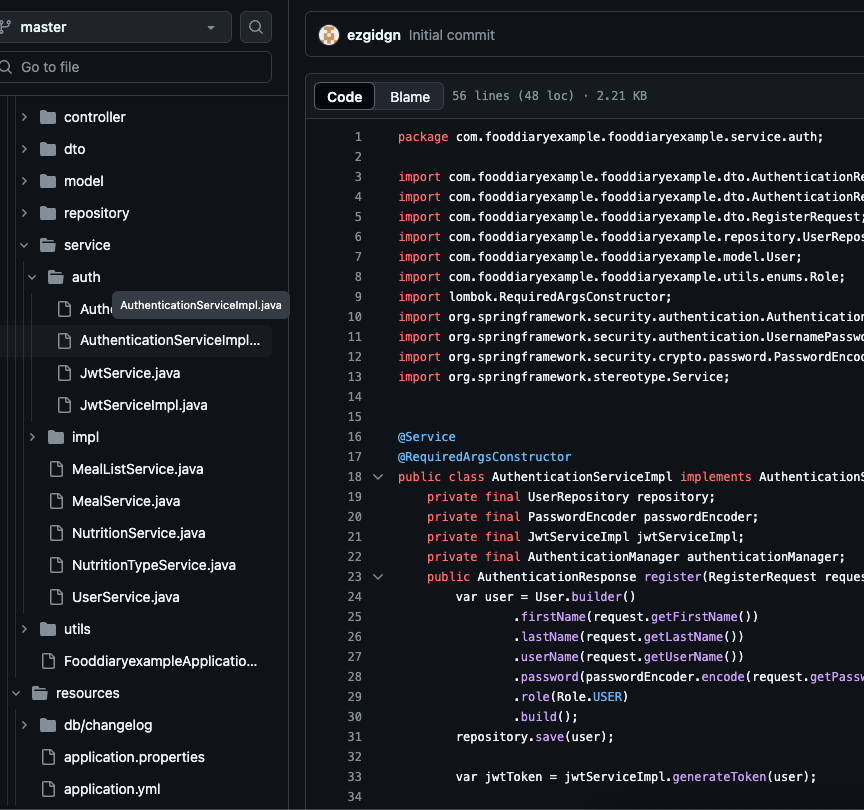Collapse code block at line 18
Screen dimensions: 864x810
pos(378,477)
